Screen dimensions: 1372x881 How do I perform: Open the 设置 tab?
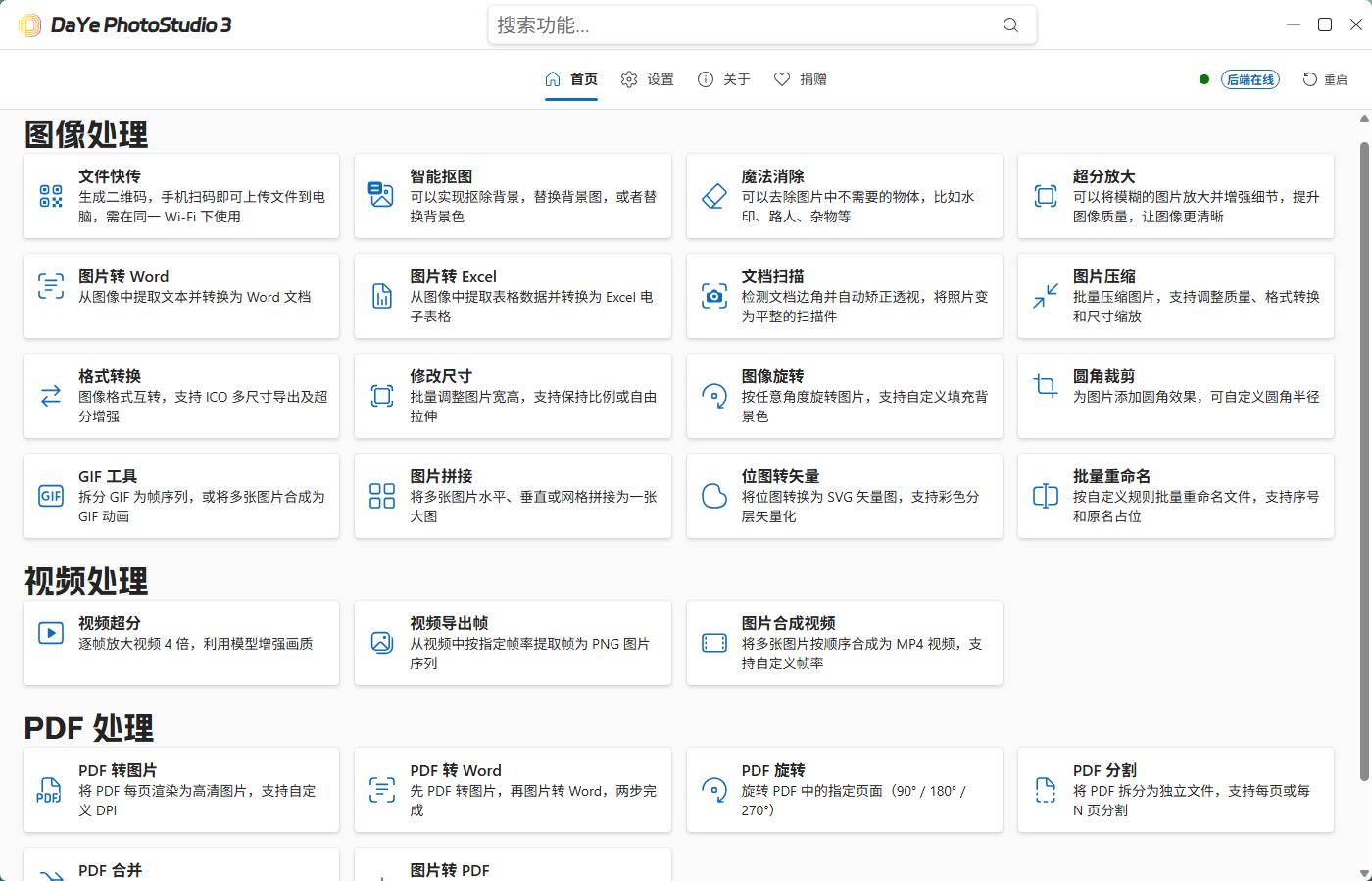(x=648, y=79)
